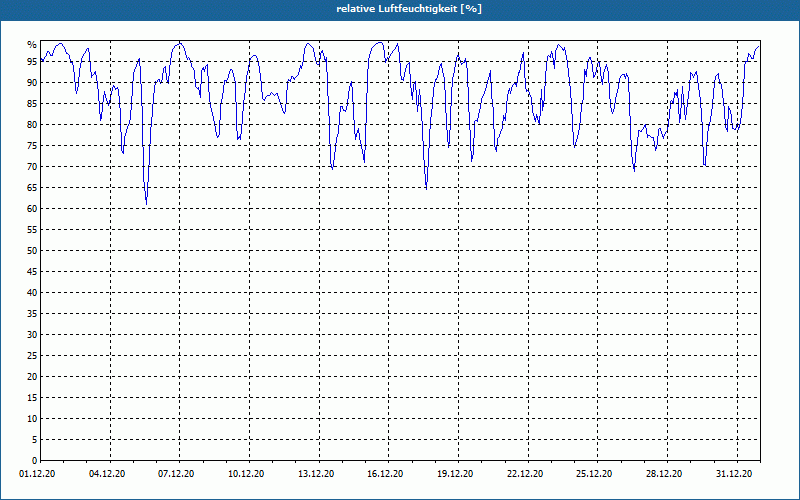This screenshot has width=800, height=500.
Task: Click y-axis value 75
Action: pos(32,146)
